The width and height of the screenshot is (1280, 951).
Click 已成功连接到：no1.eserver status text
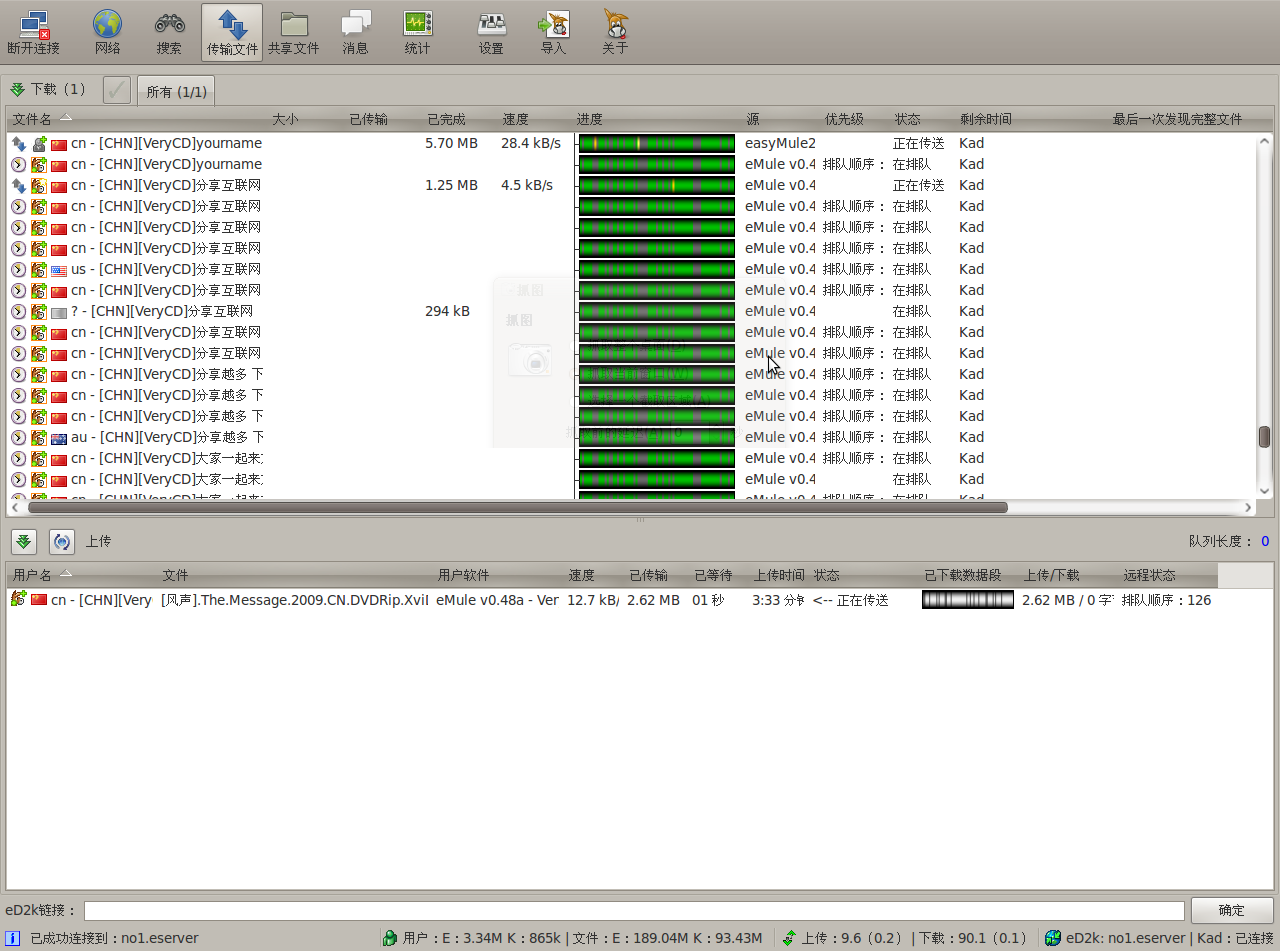tap(114, 938)
